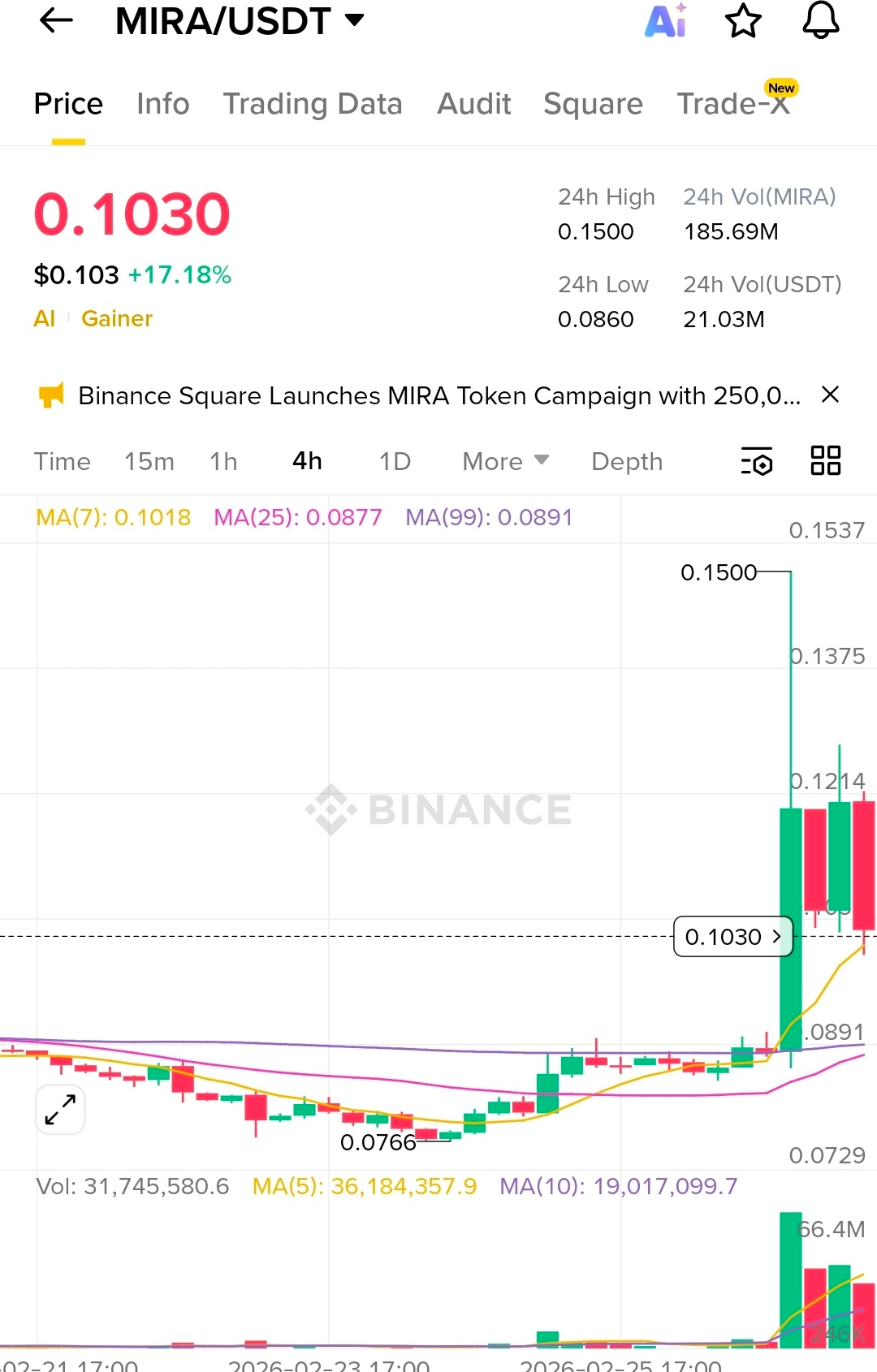Open chart indicator settings icon
Image resolution: width=877 pixels, height=1372 pixels.
click(x=757, y=461)
